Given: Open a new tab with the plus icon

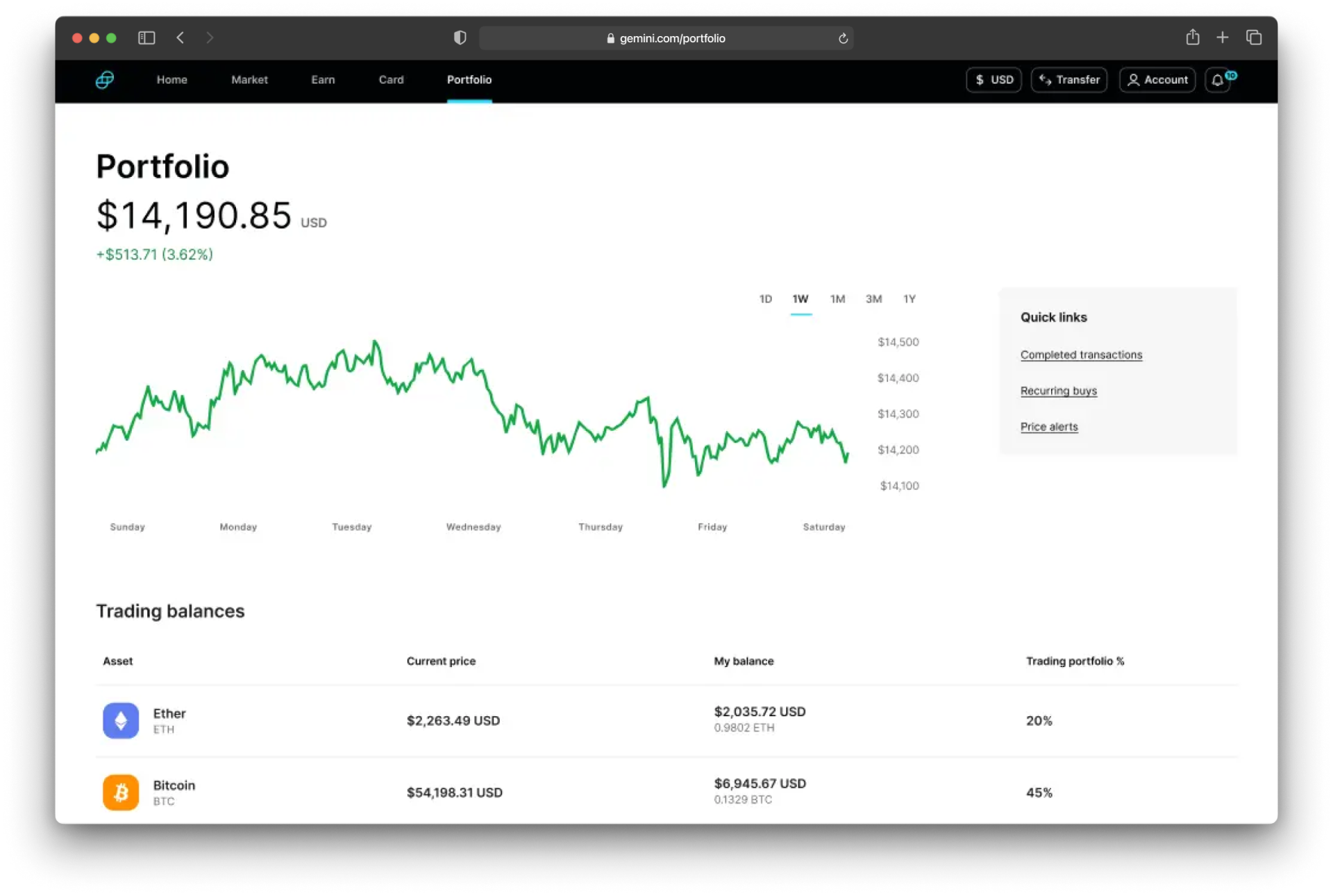Looking at the screenshot, I should click(x=1223, y=37).
